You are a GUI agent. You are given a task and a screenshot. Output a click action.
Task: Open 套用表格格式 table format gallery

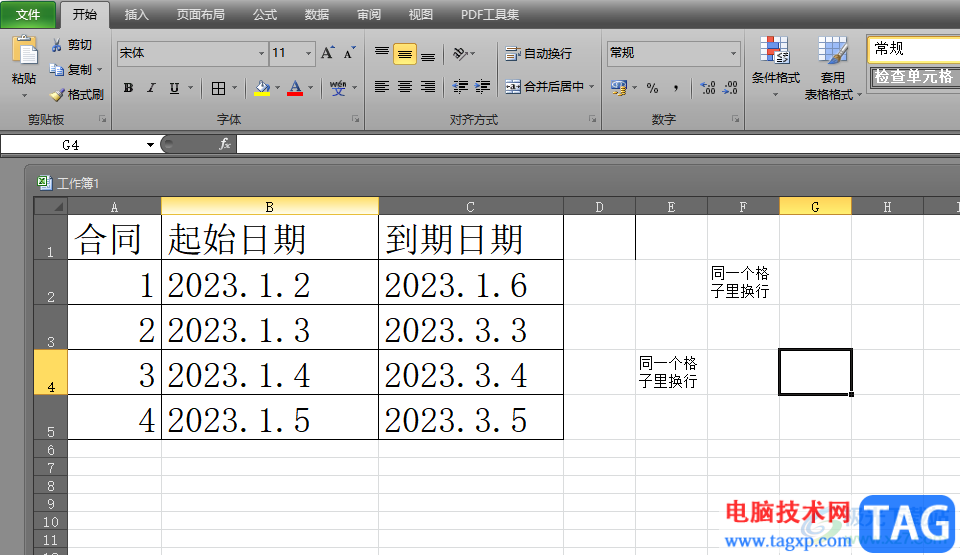(833, 67)
